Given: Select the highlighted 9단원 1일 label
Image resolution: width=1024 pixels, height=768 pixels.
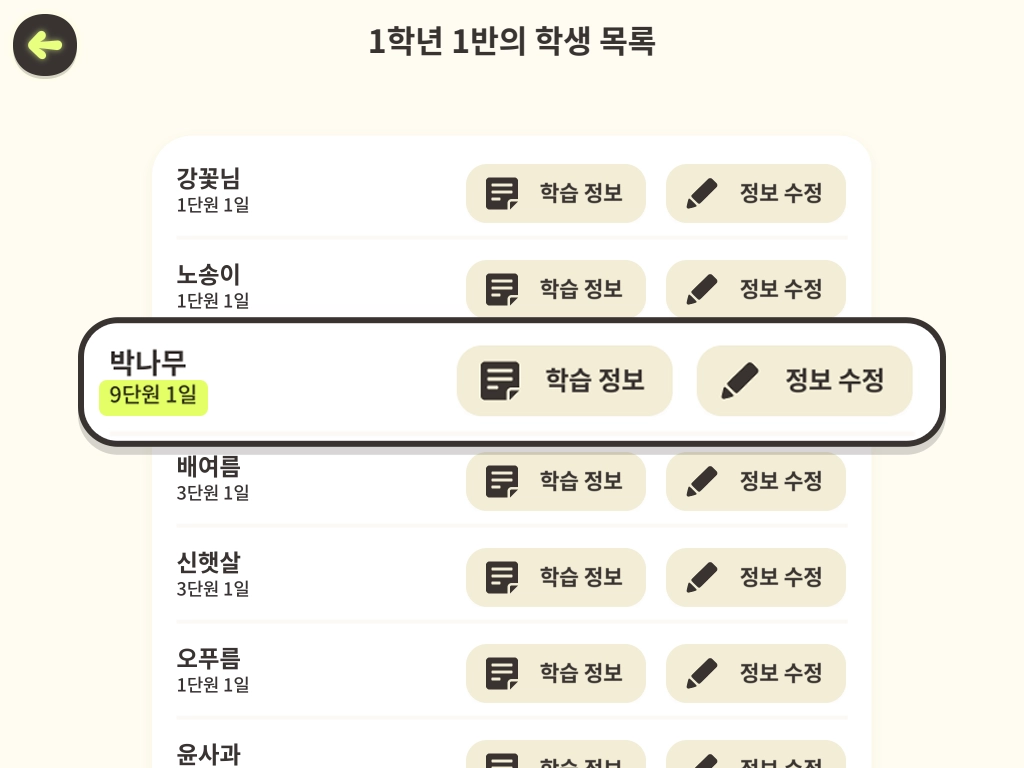Looking at the screenshot, I should pyautogui.click(x=153, y=396).
